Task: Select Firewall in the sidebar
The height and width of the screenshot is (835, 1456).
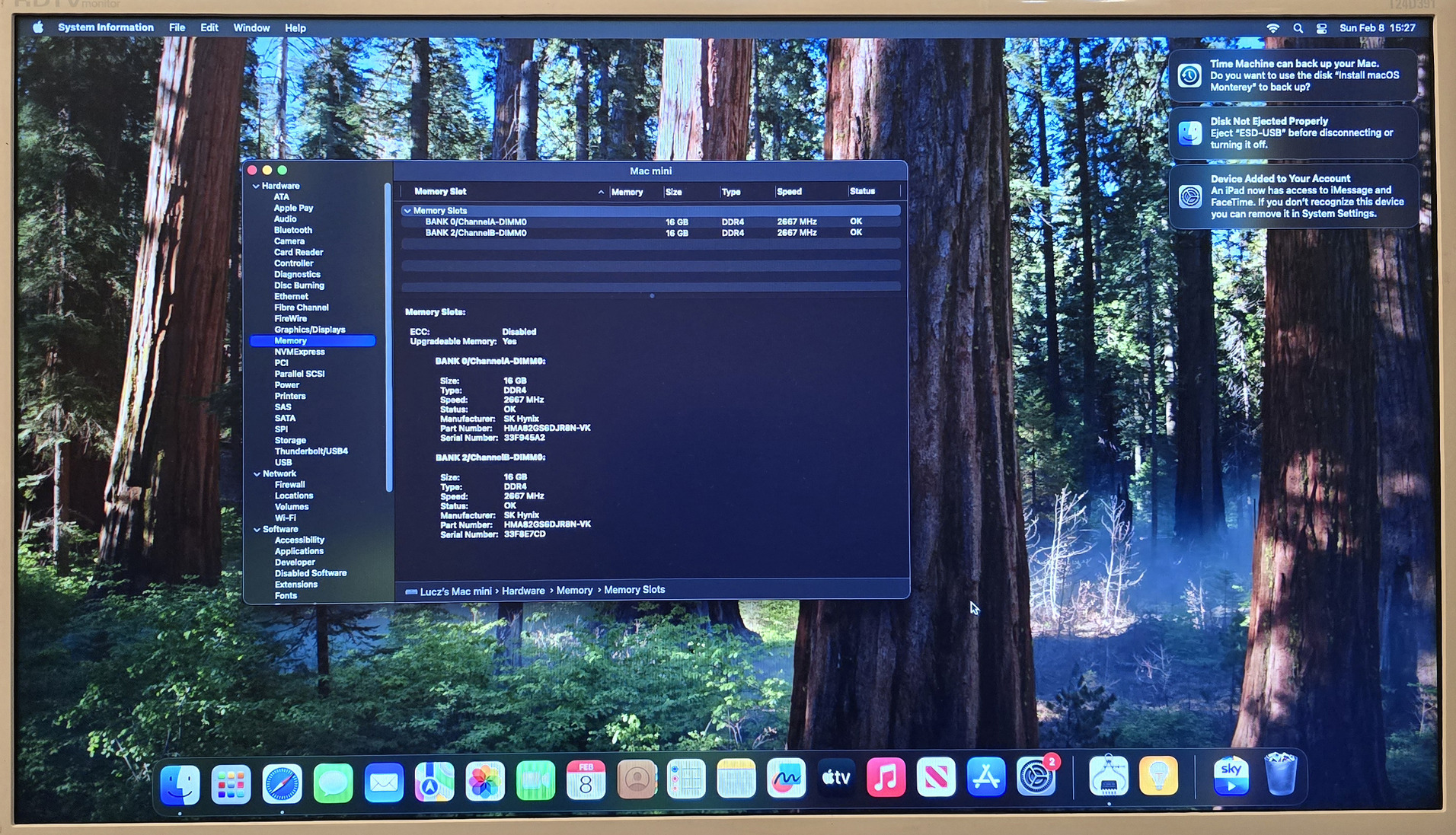Action: tap(290, 485)
